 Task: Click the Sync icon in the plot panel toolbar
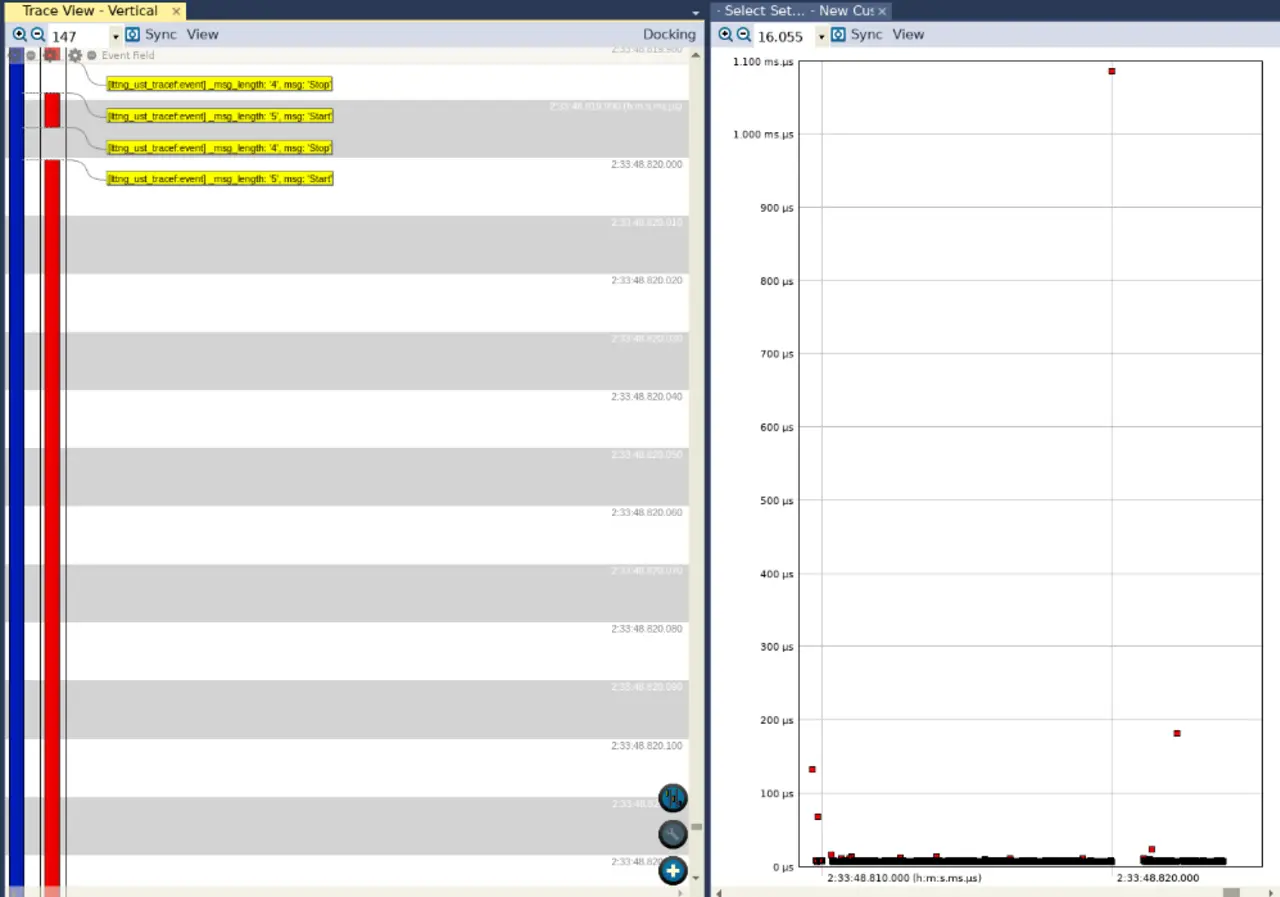838,35
